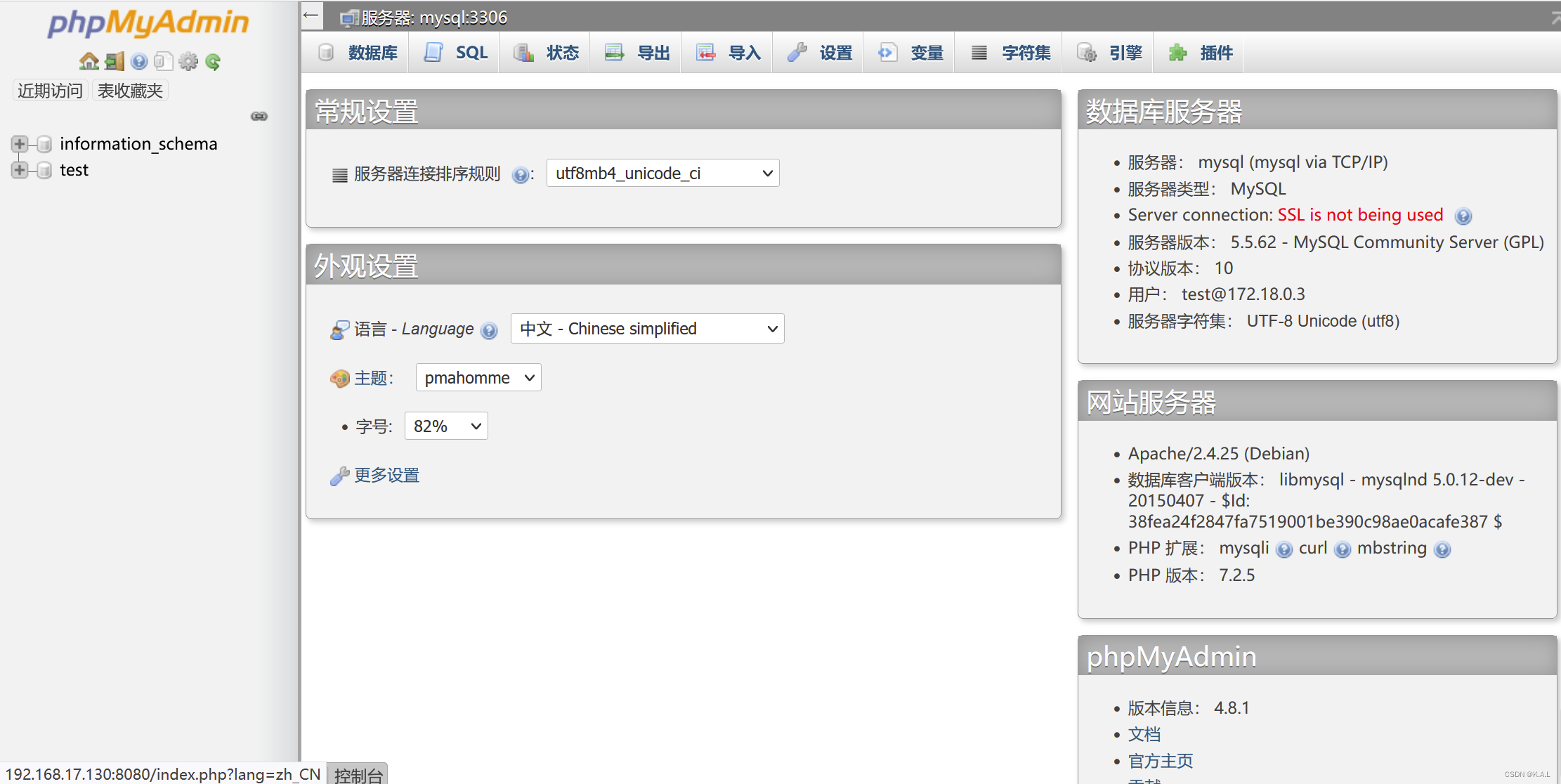Open navigation panel settings gear in sidebar
Viewport: 1561px width, 784px height.
[x=188, y=61]
